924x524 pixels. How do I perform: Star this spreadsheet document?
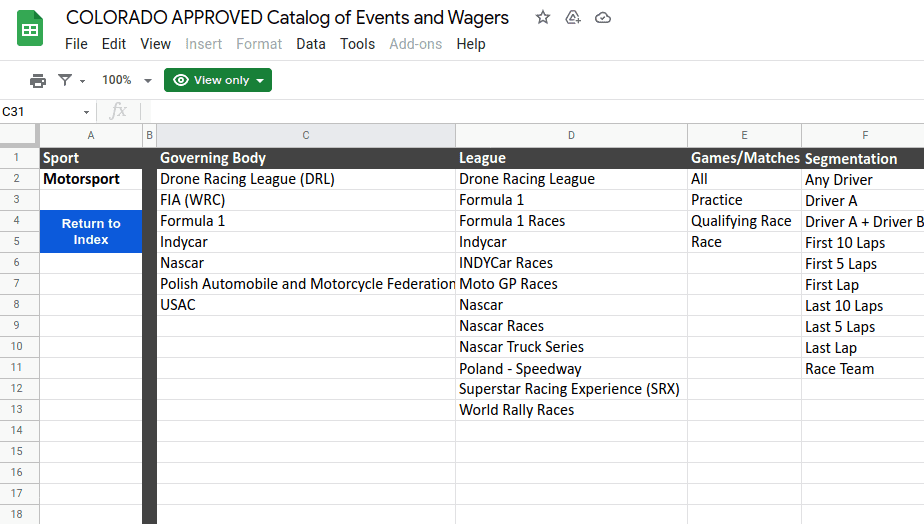pyautogui.click(x=543, y=18)
